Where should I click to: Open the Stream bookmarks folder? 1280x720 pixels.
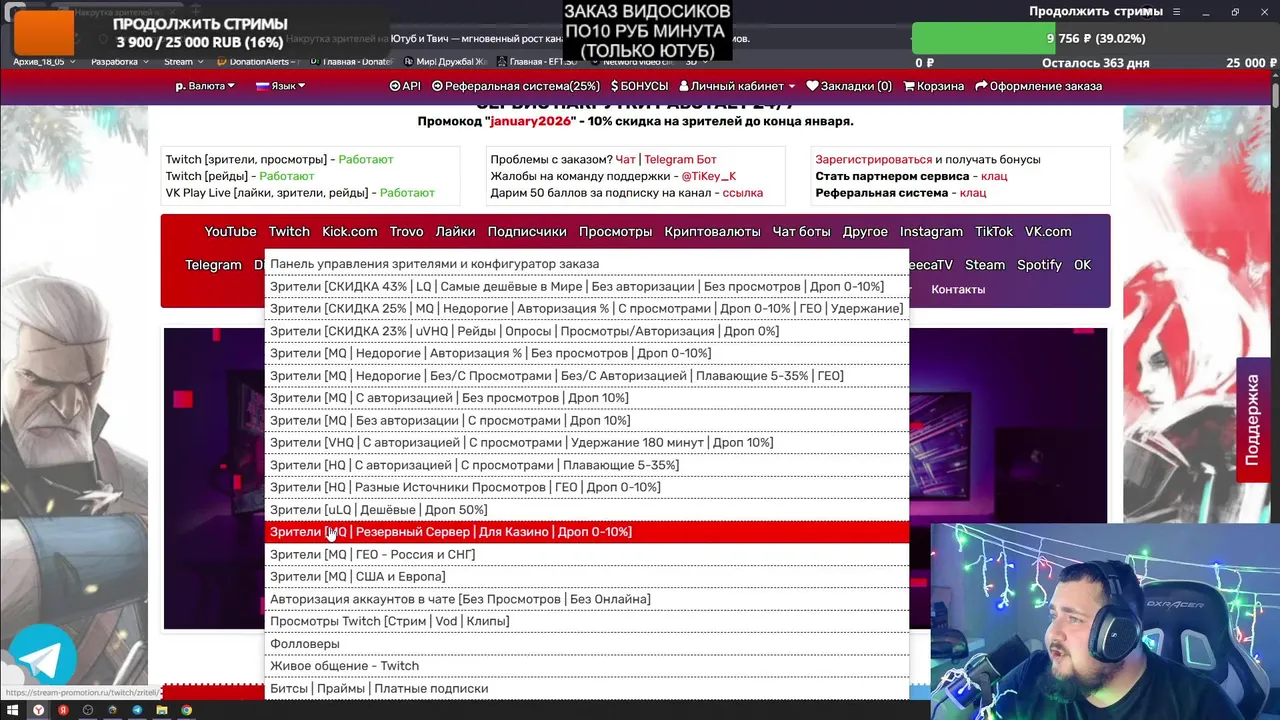click(x=183, y=62)
